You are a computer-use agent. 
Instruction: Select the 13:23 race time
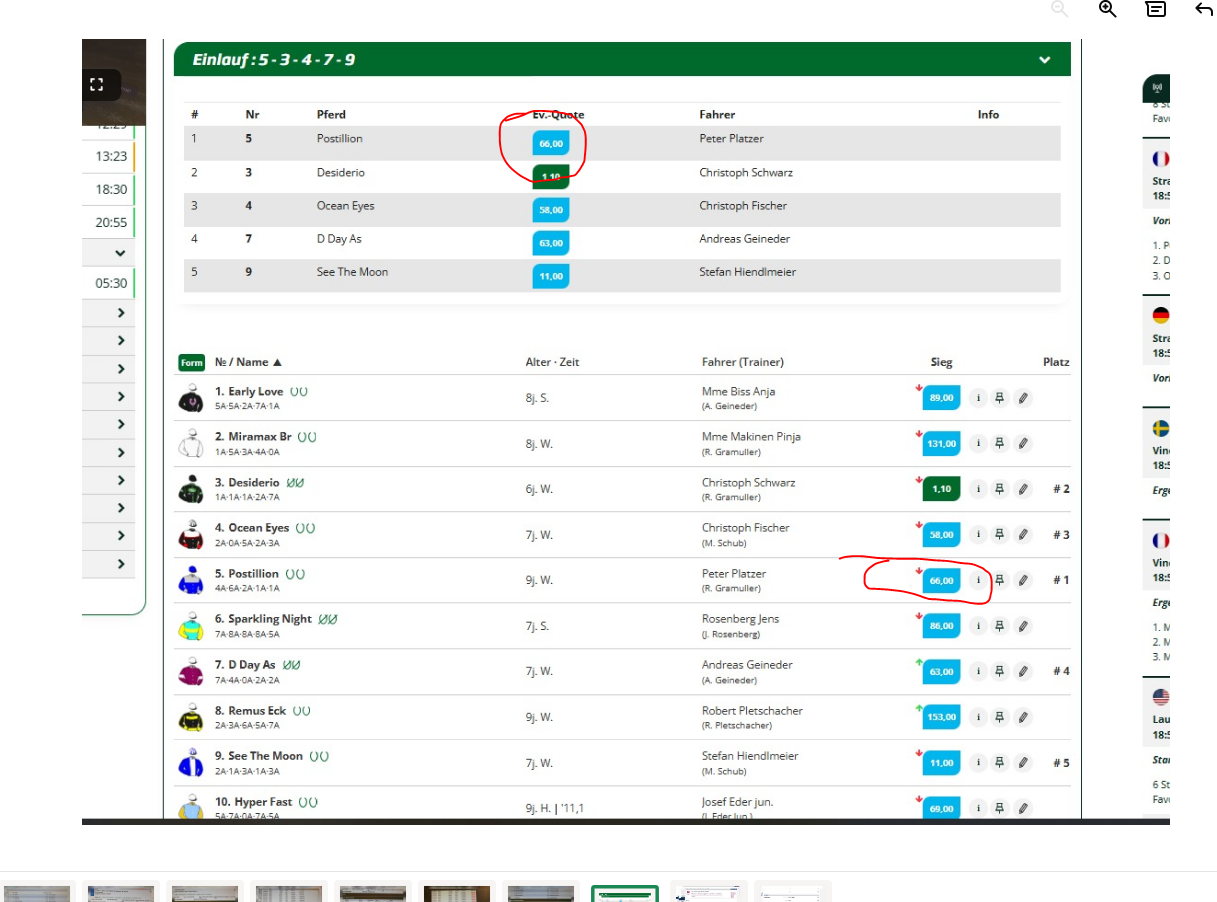pyautogui.click(x=111, y=157)
